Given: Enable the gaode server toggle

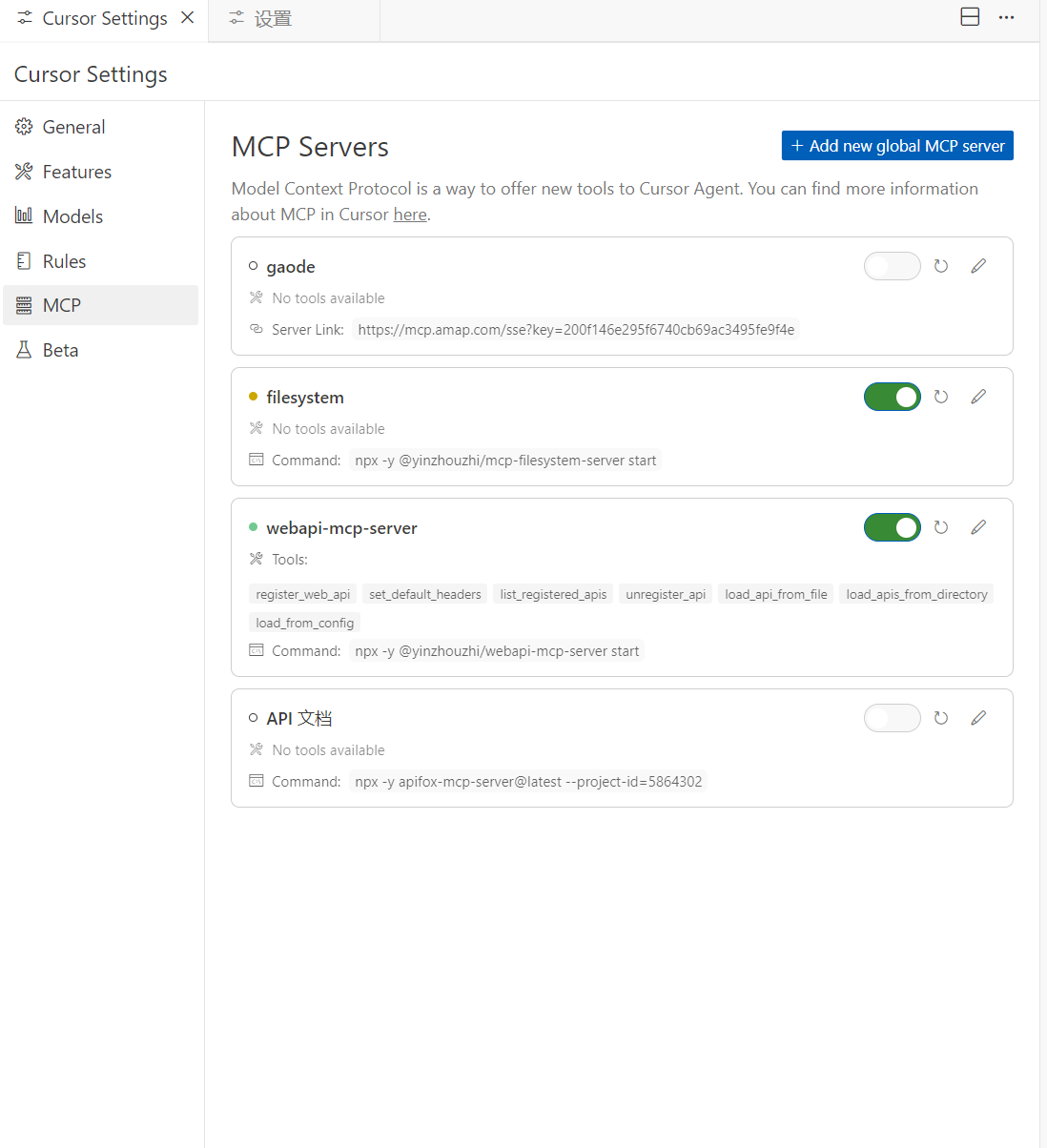Looking at the screenshot, I should pyautogui.click(x=893, y=266).
